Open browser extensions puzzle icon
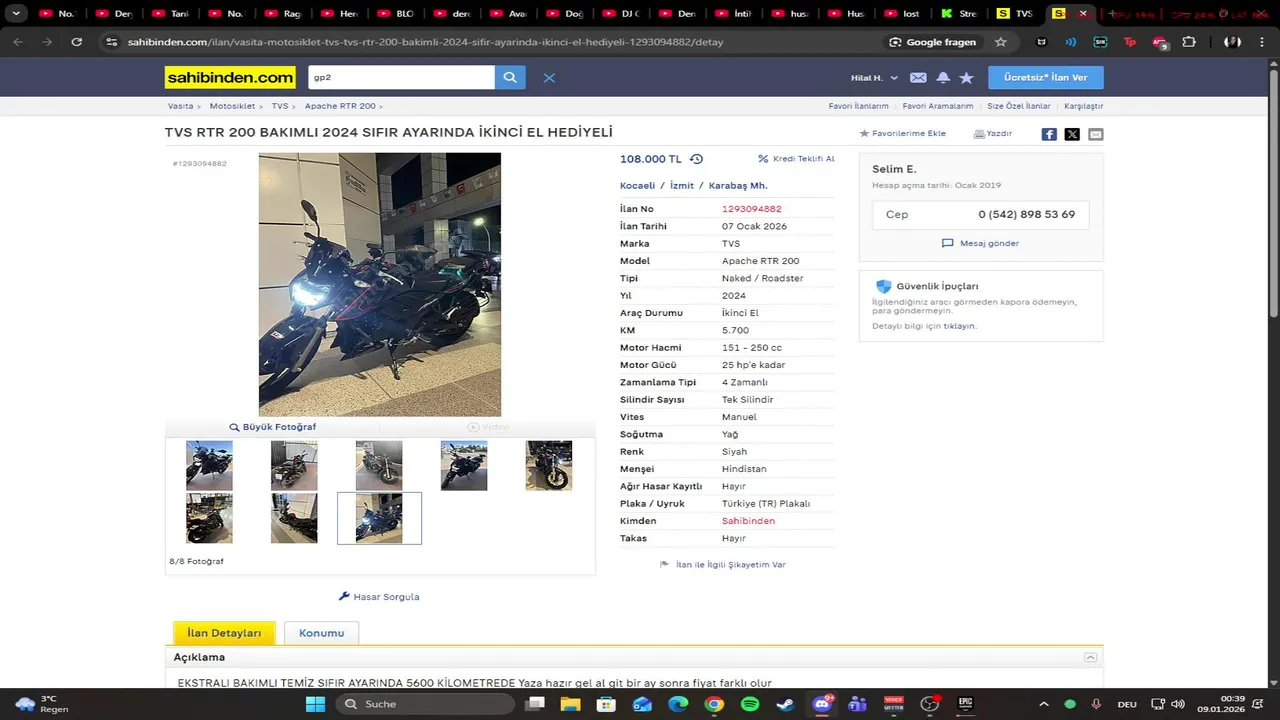The image size is (1280, 720). [1189, 42]
